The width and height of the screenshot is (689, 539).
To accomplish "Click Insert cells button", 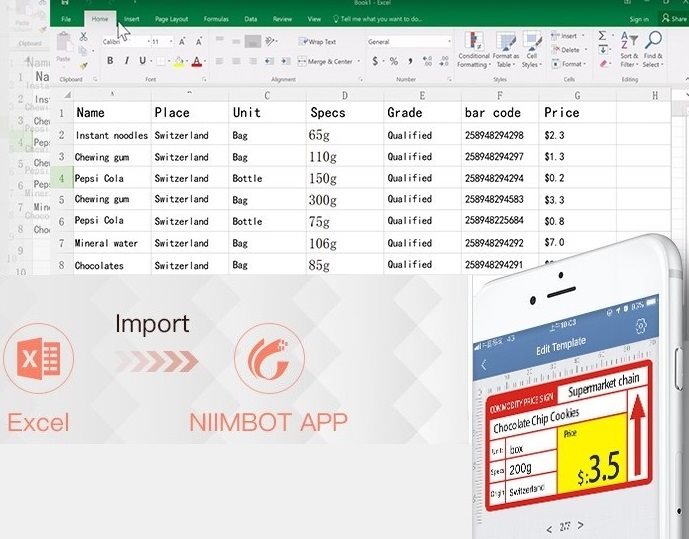I will (568, 36).
